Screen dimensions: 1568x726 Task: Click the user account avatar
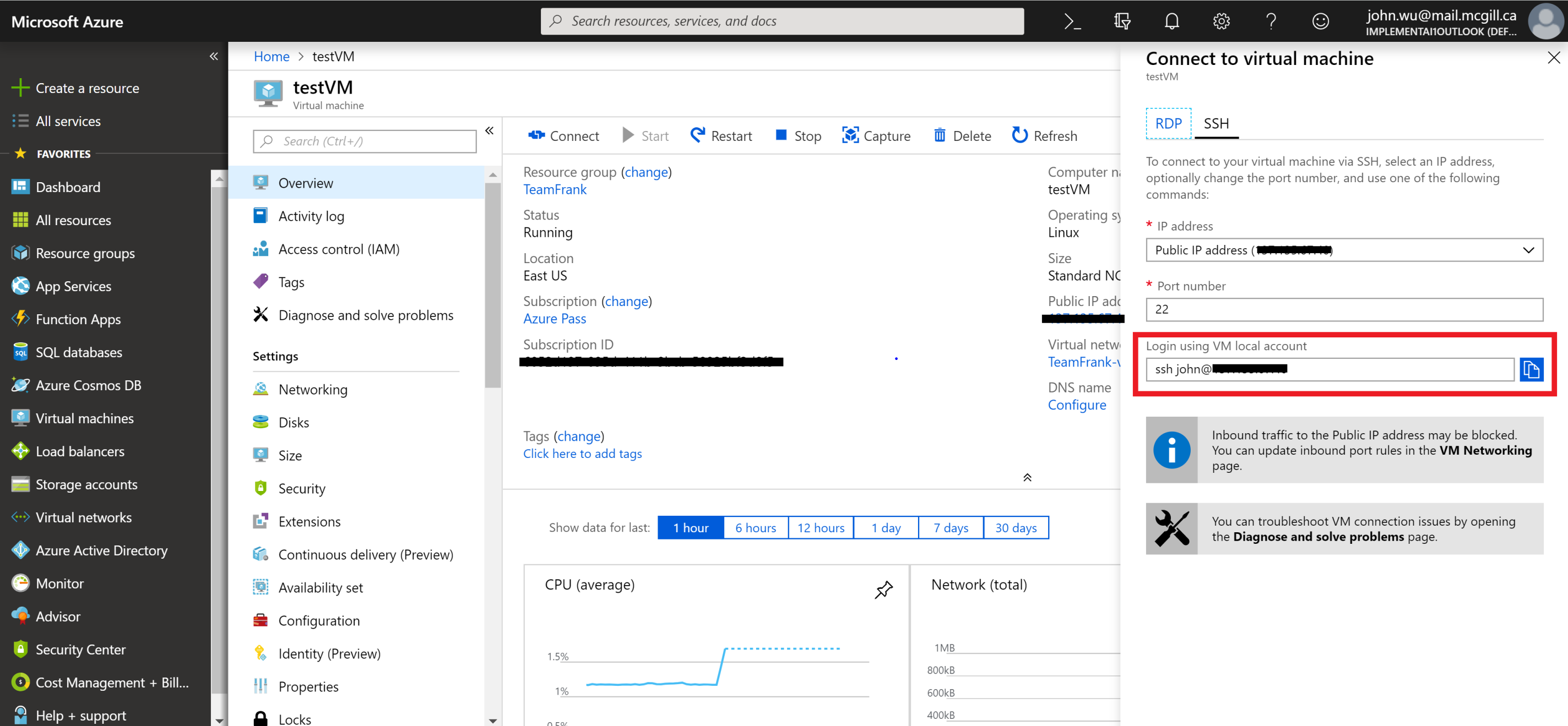coord(1546,21)
